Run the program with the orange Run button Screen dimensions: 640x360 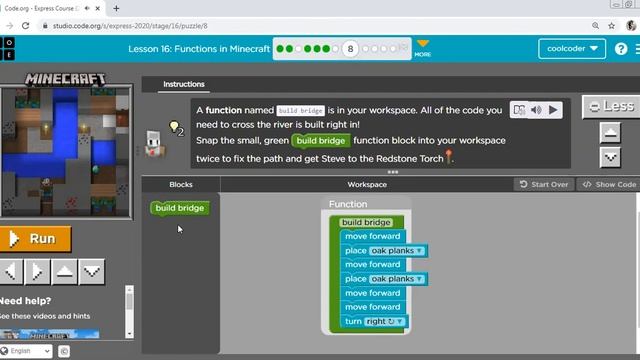35,239
